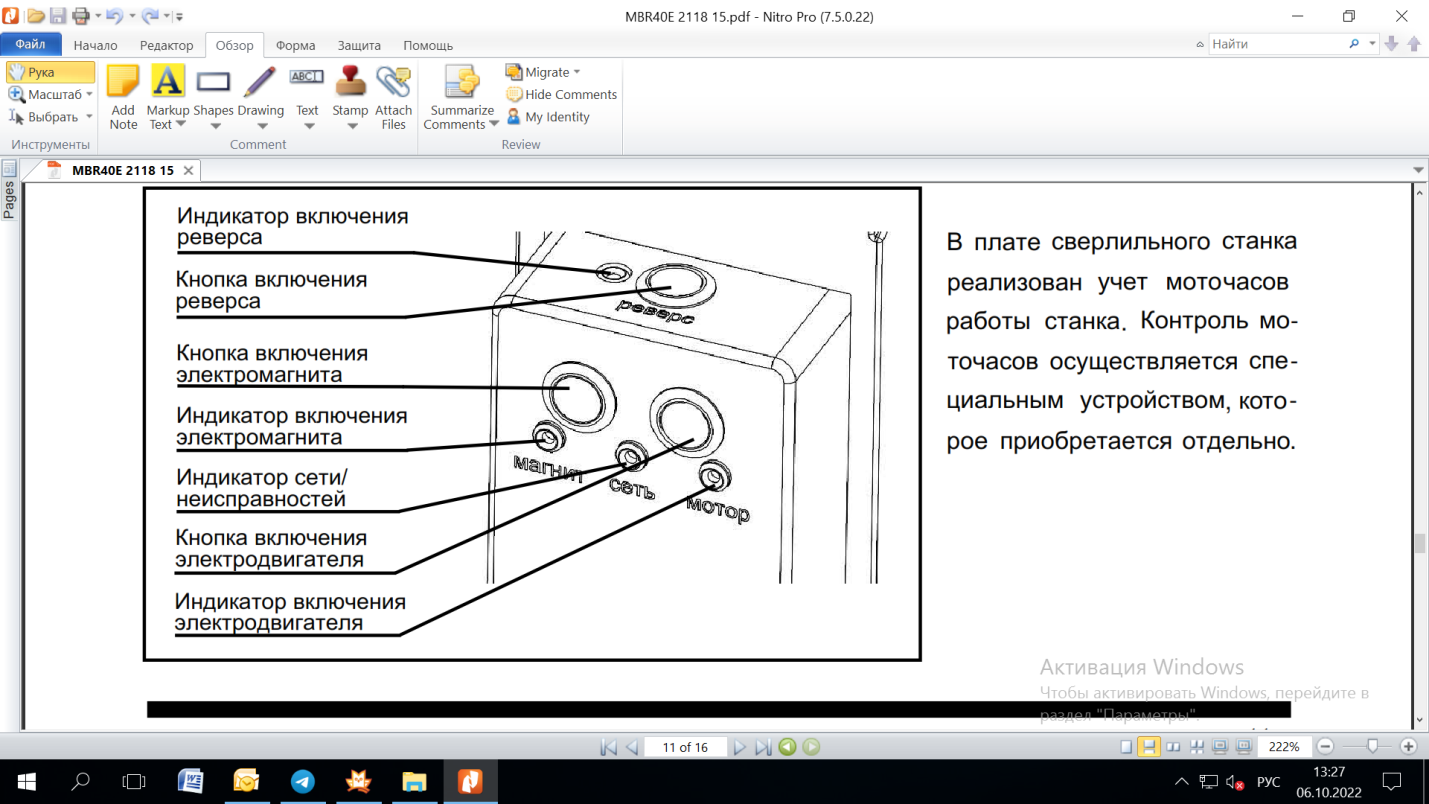The image size is (1429, 804).
Task: Open Telegram from the taskbar
Action: click(x=303, y=782)
